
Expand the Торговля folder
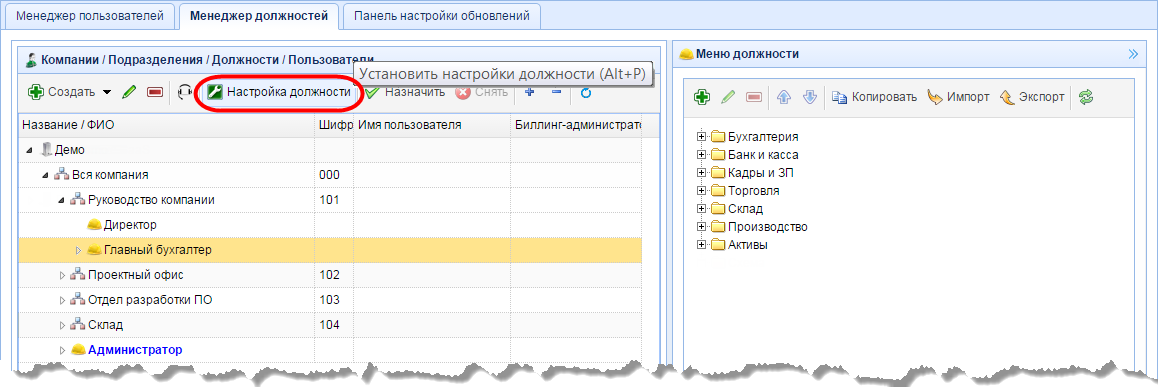click(702, 191)
